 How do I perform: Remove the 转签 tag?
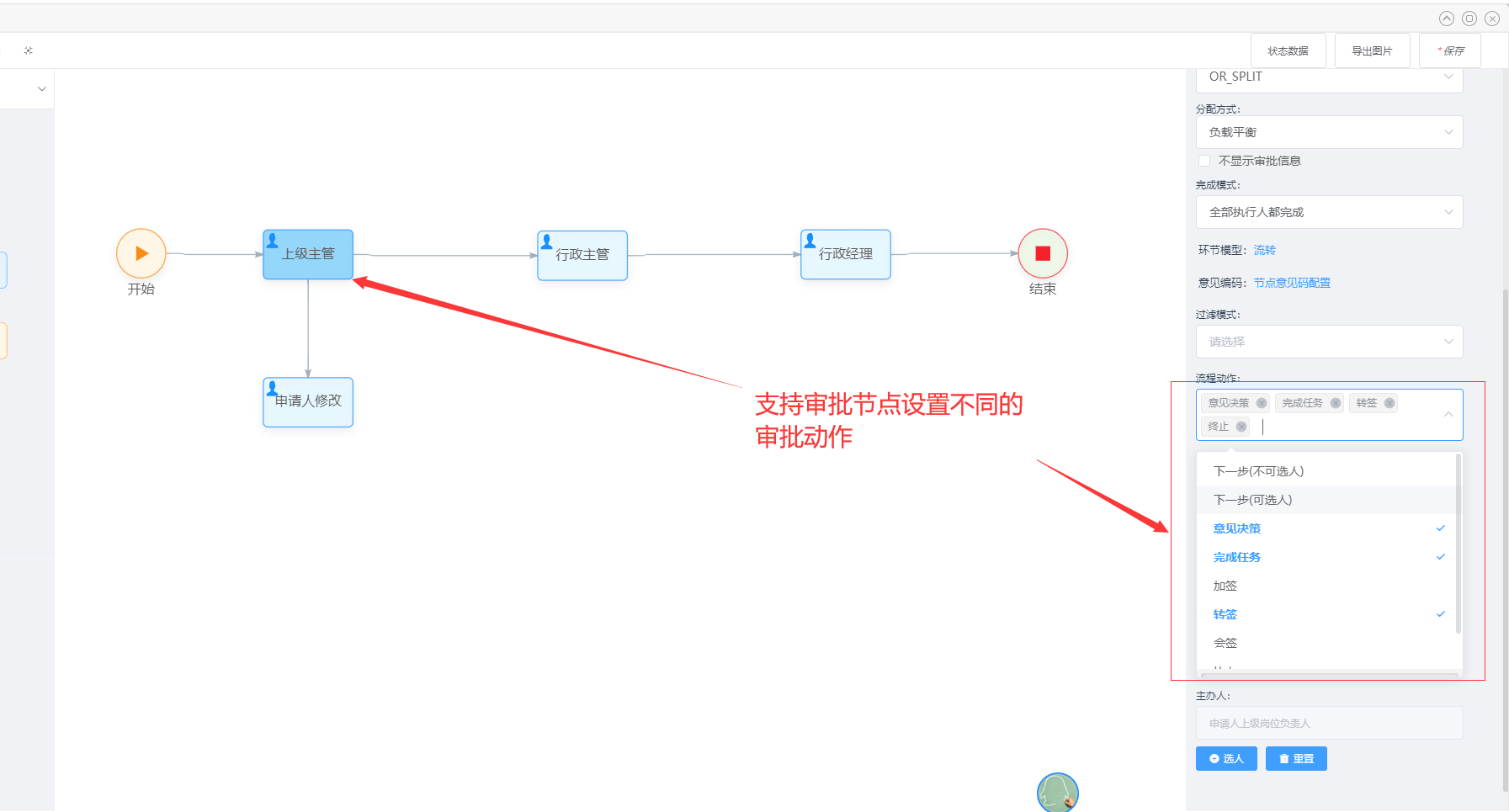(1389, 403)
